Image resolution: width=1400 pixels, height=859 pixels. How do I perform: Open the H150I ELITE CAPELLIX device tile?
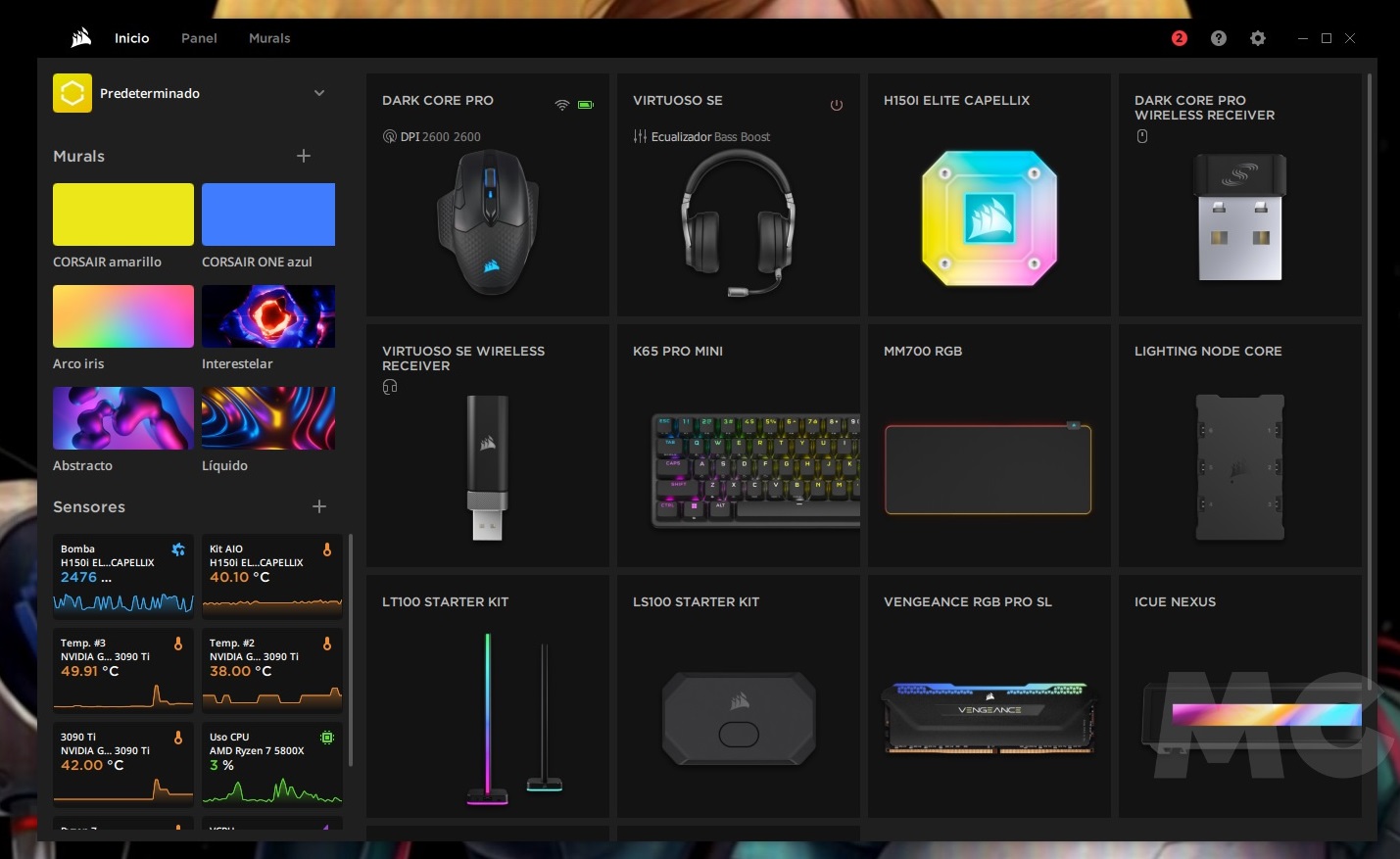click(x=989, y=196)
